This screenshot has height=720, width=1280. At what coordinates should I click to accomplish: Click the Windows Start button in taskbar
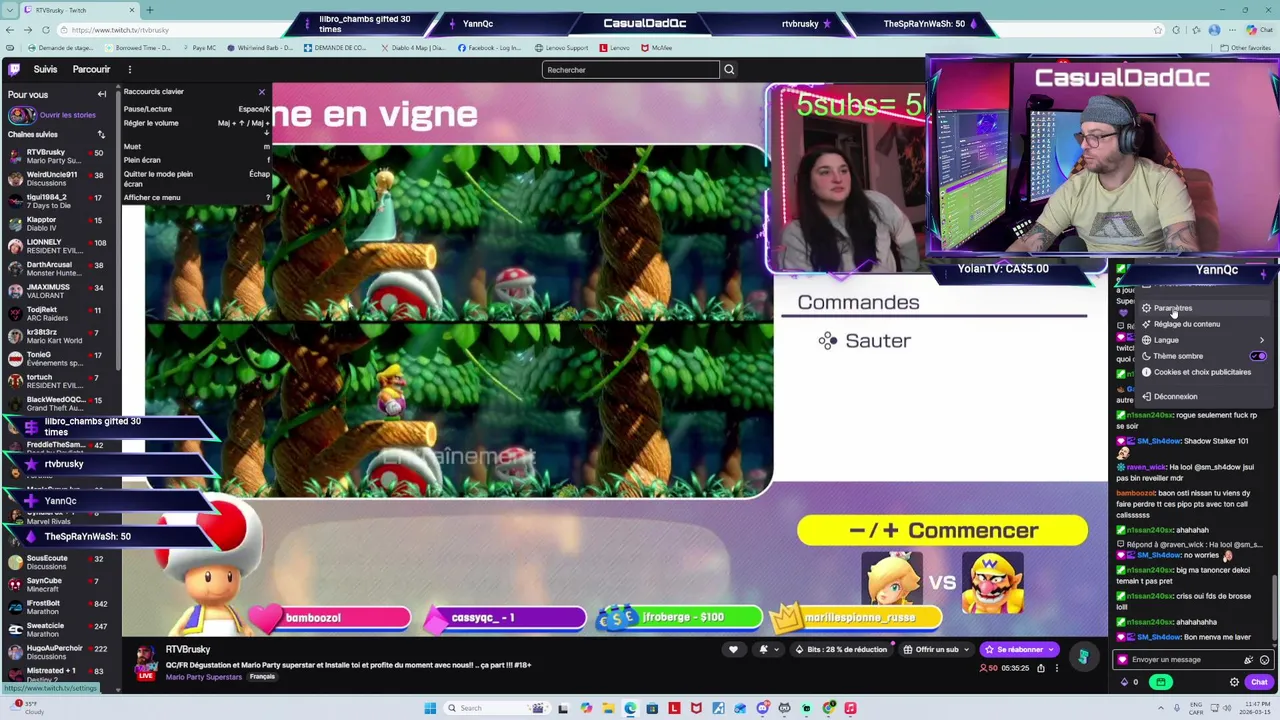430,708
